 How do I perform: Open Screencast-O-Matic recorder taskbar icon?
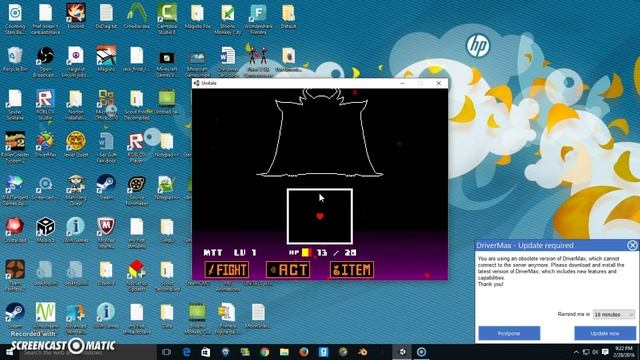coord(422,352)
